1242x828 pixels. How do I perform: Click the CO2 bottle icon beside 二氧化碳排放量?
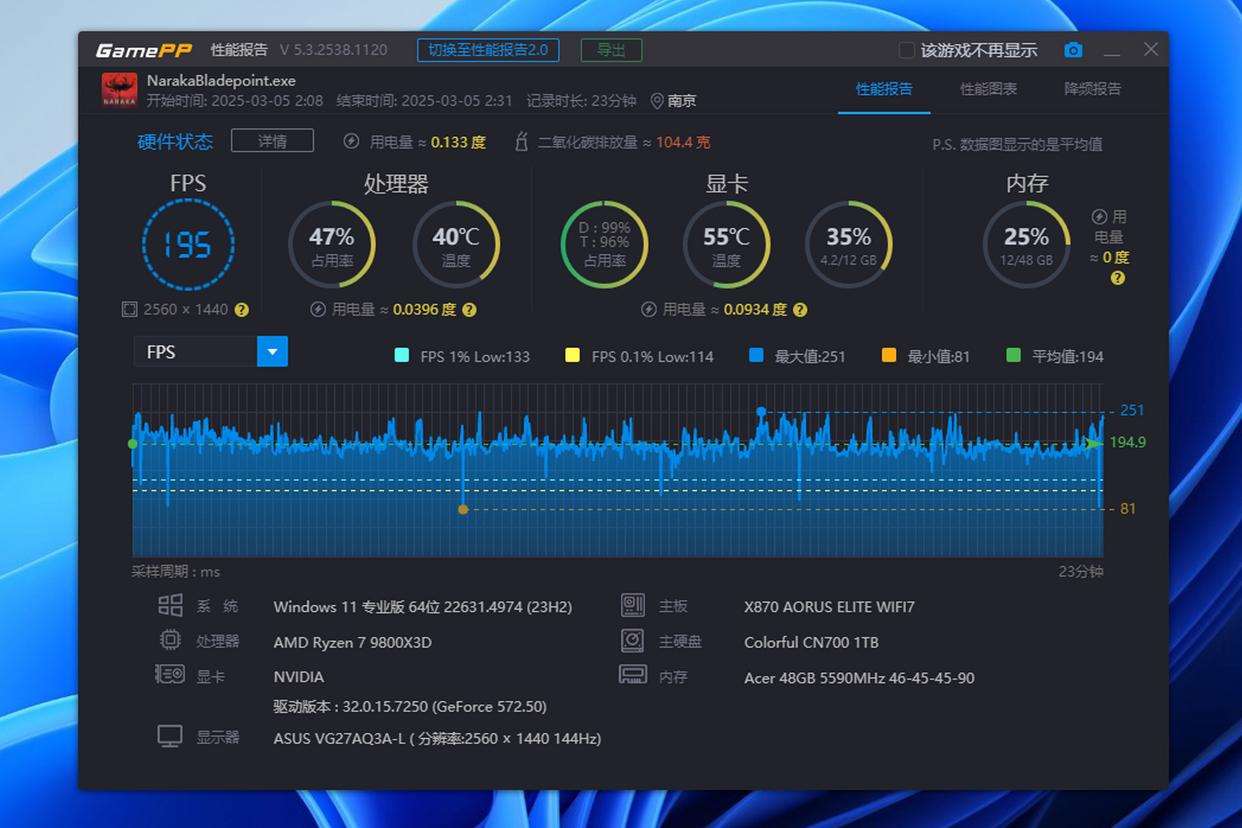[521, 142]
